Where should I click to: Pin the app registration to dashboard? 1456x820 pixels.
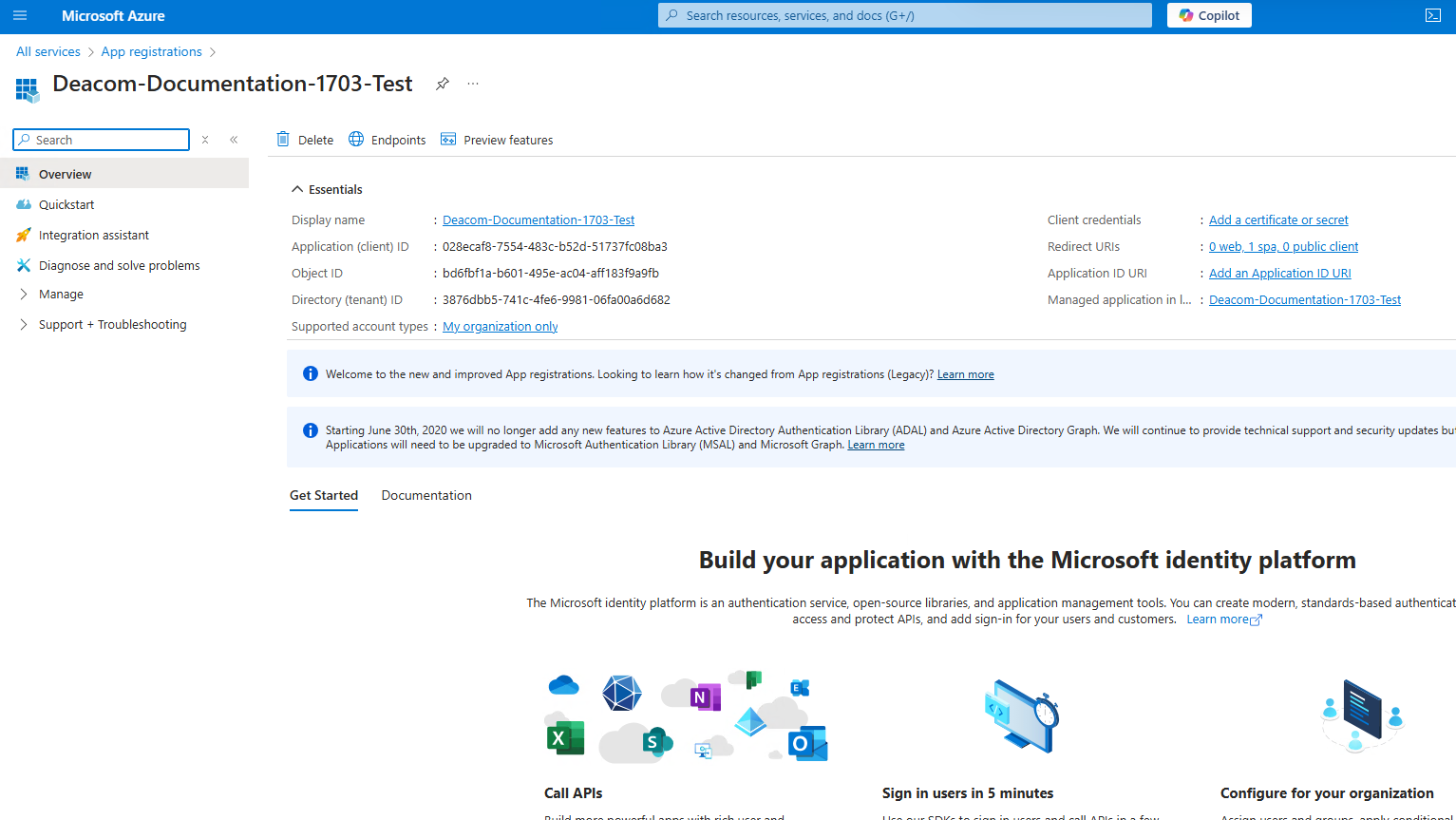tap(443, 84)
